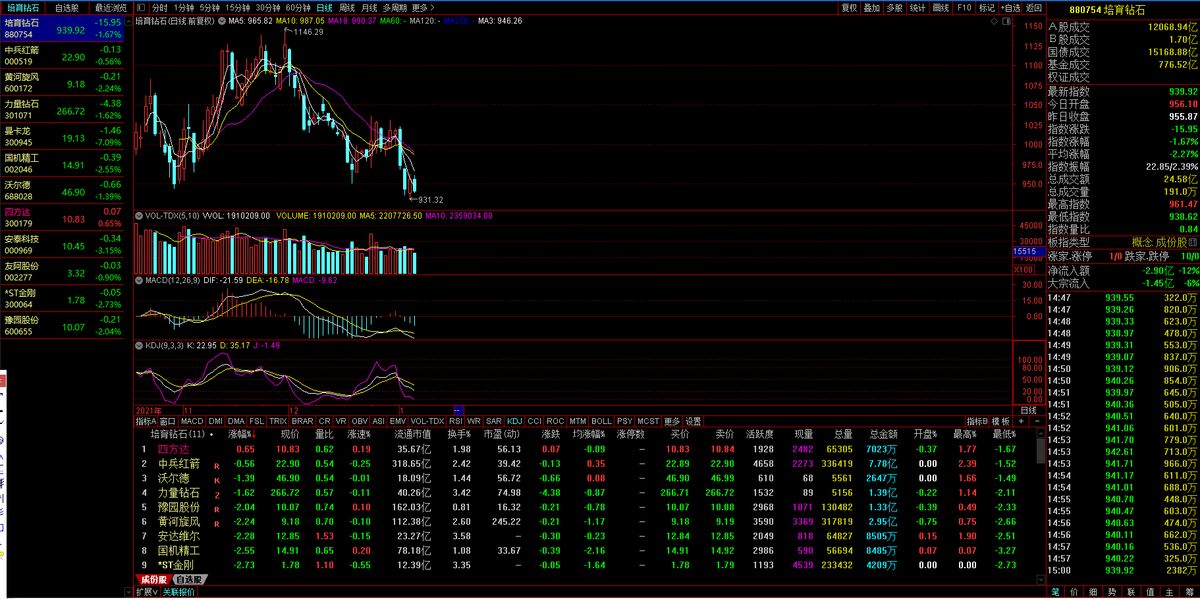Open the 指标B selector
This screenshot has height=599, width=1200.
click(976, 421)
